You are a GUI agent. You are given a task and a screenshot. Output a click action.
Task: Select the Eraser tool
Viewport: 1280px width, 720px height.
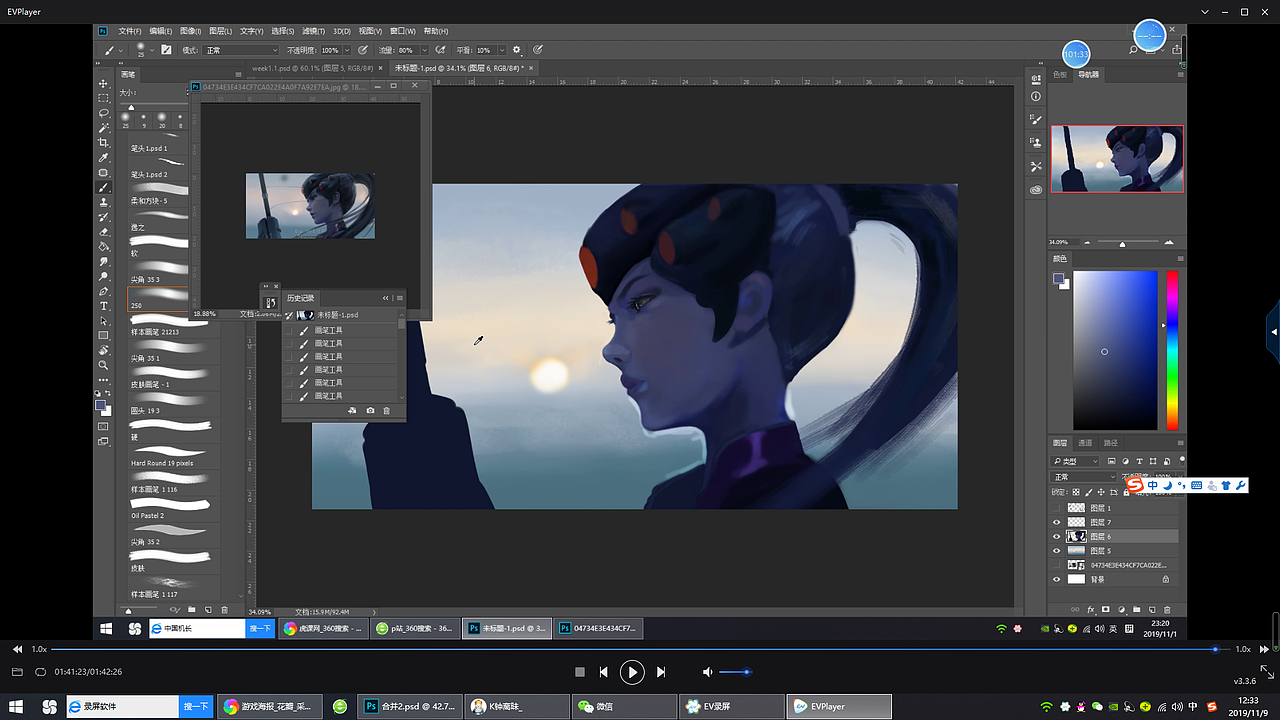tap(104, 232)
